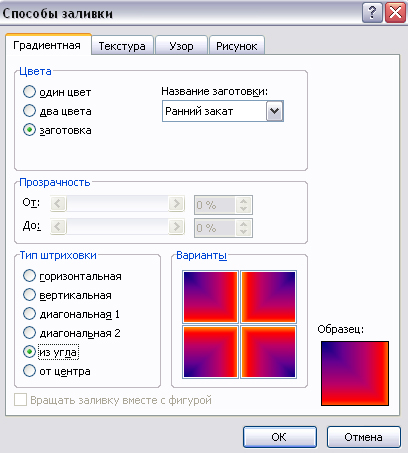Click right arrow of the До transparency slider
Screen dimensions: 408x453
click(176, 227)
